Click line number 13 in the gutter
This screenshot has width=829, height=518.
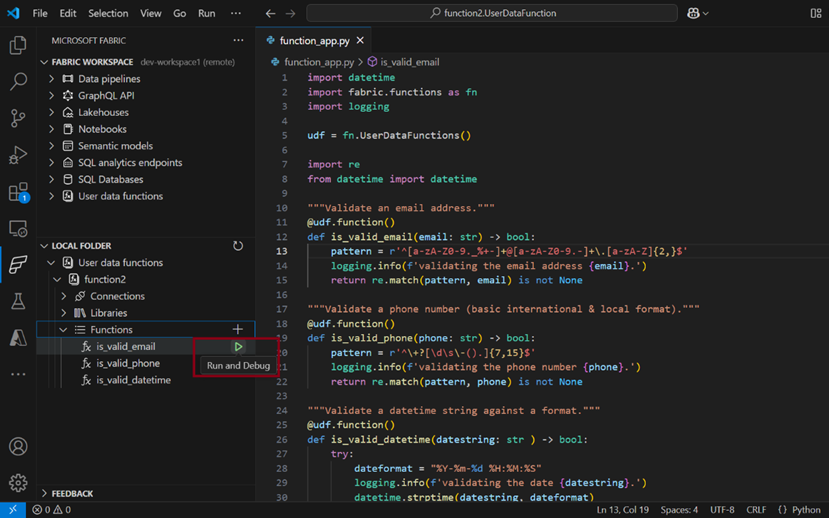click(x=282, y=252)
